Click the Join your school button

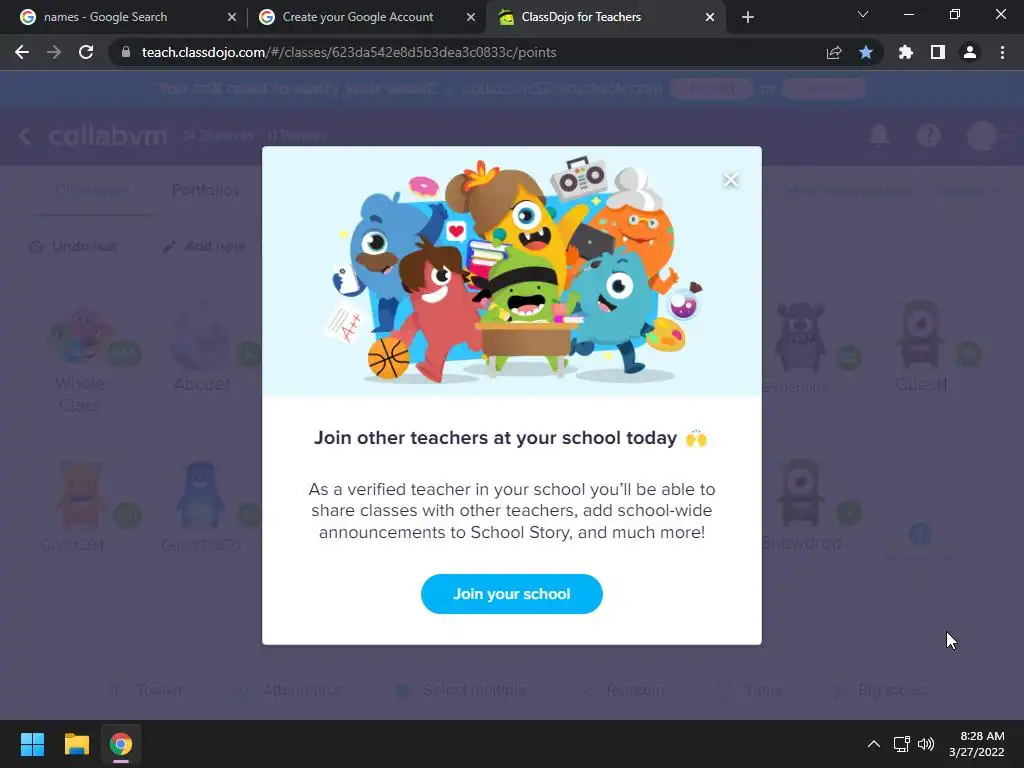tap(511, 594)
